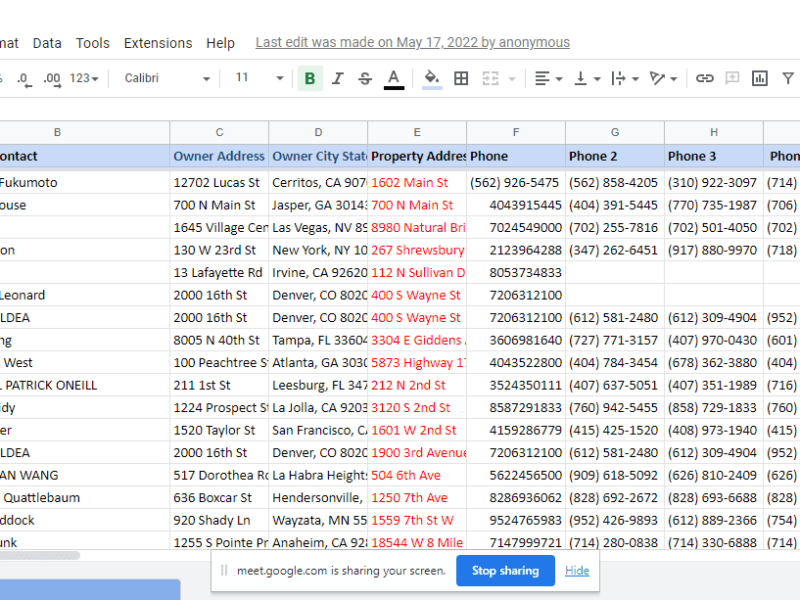Open the font size 11 dropdown
800x600 pixels.
[259, 78]
